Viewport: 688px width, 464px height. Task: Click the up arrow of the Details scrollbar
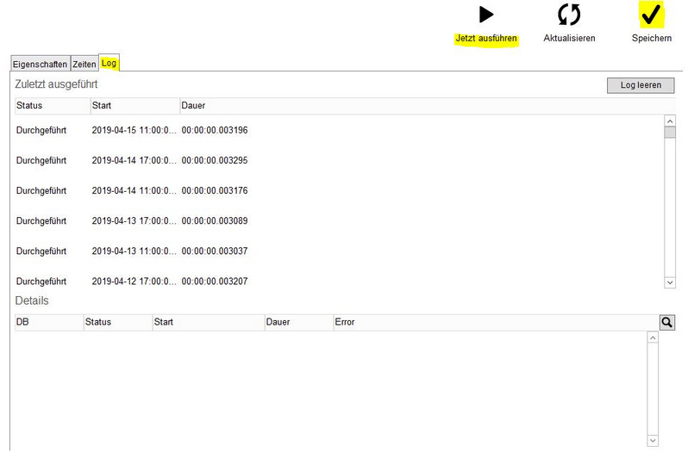click(x=653, y=339)
